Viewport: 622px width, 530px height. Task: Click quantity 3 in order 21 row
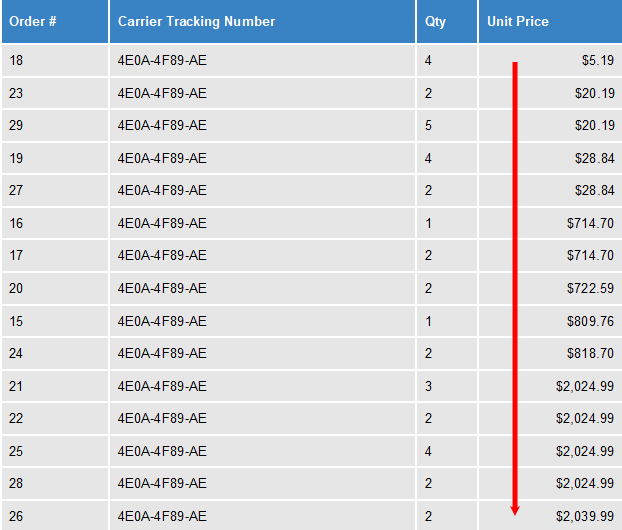coord(428,386)
